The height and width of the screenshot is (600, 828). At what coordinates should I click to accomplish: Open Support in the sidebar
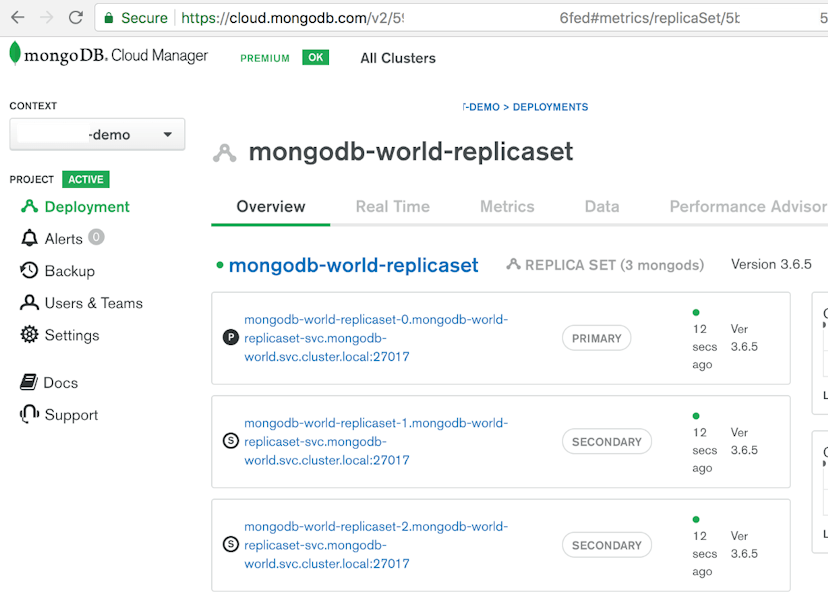click(71, 415)
